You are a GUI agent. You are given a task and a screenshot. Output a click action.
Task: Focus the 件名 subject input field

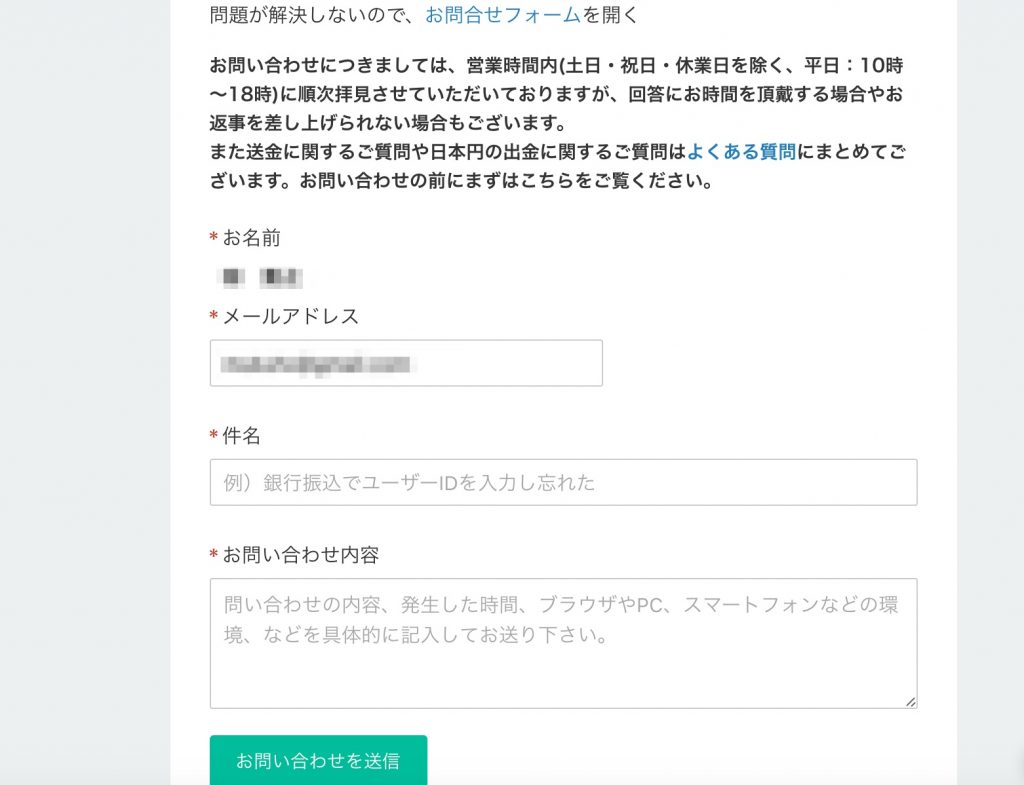[564, 482]
